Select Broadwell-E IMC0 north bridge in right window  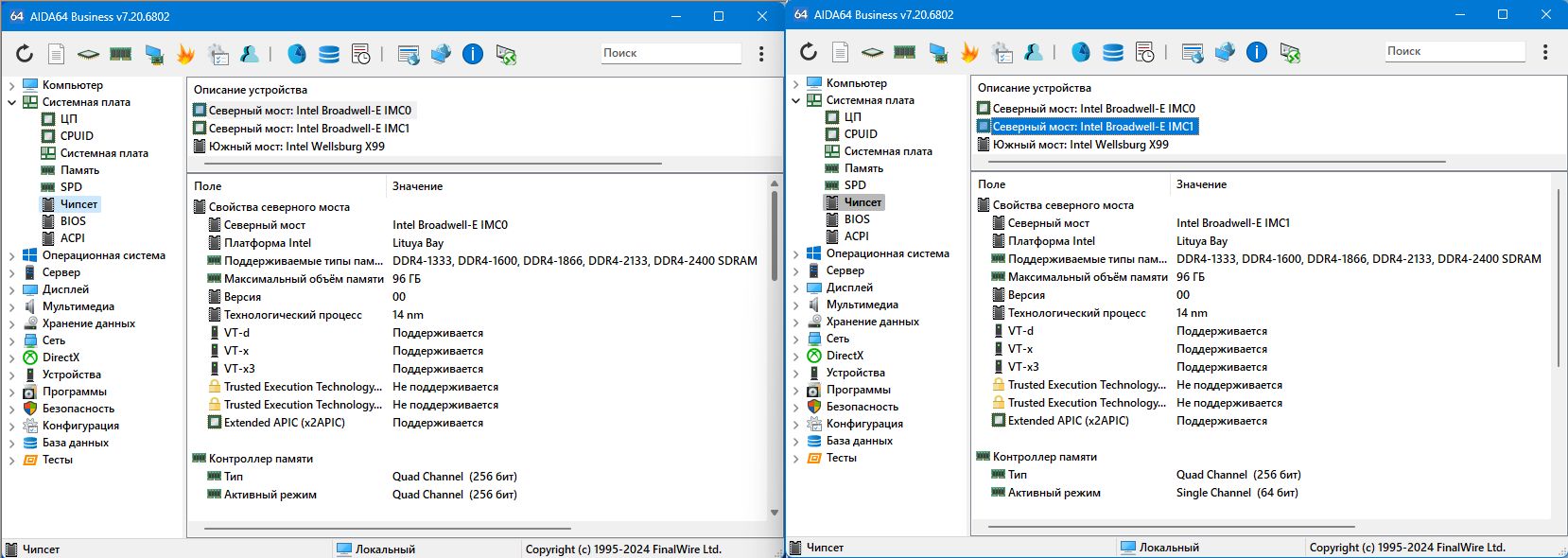pyautogui.click(x=1093, y=109)
